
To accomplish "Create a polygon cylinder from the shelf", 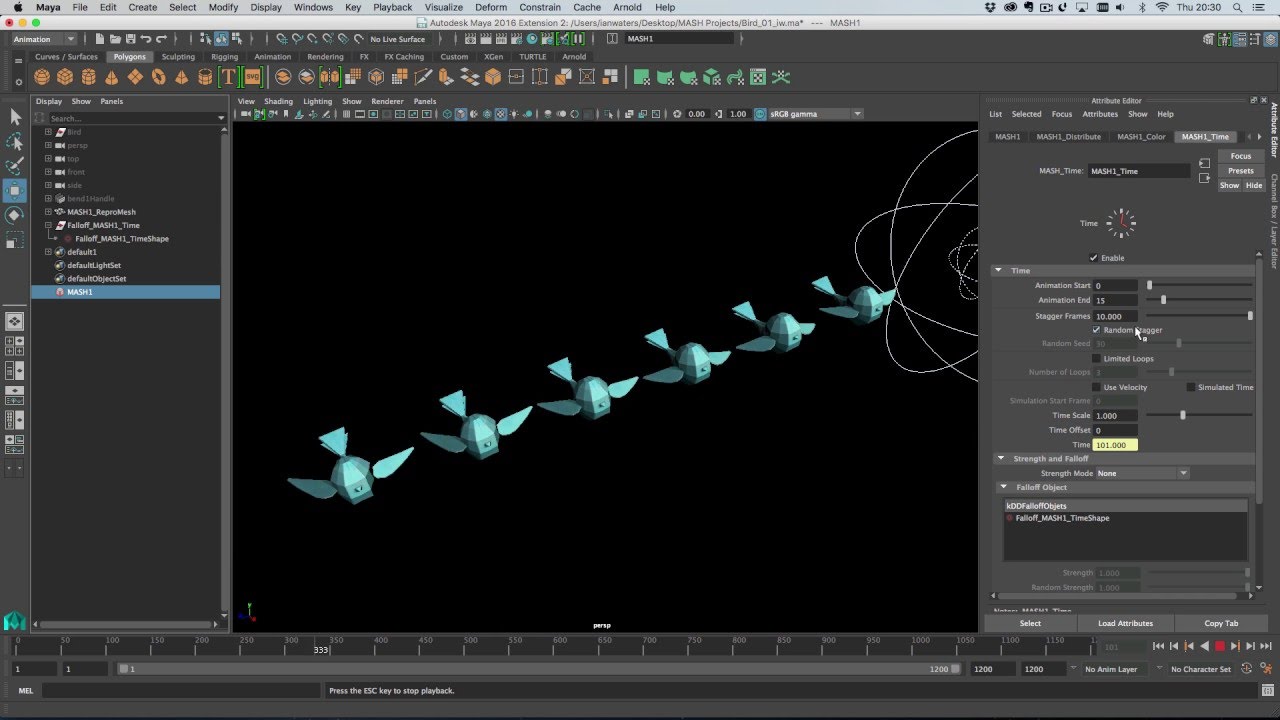I will (x=88, y=77).
